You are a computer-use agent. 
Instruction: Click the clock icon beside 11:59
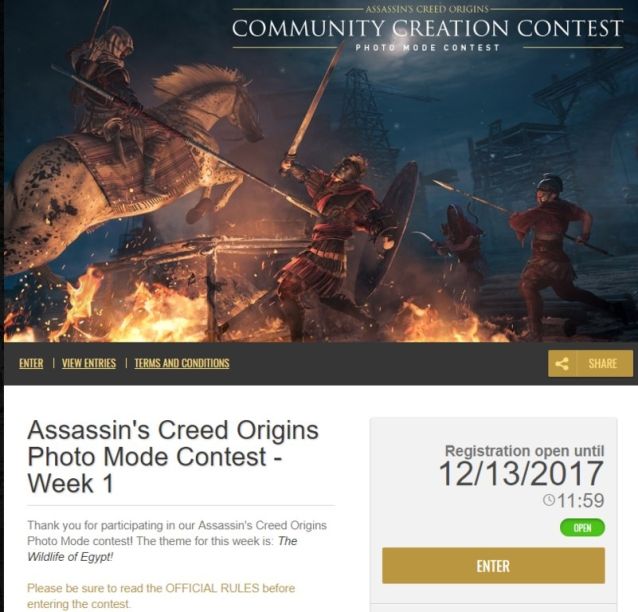(549, 500)
